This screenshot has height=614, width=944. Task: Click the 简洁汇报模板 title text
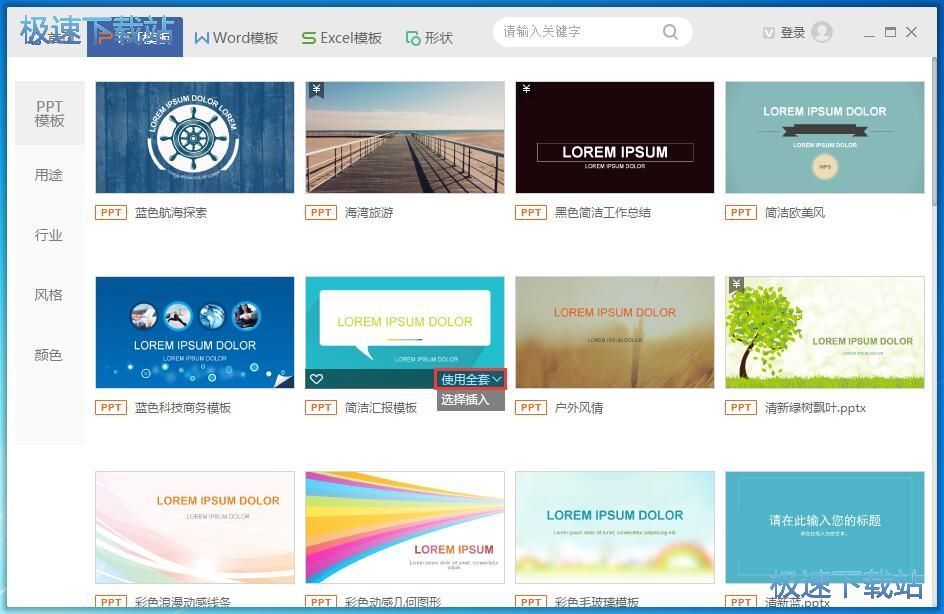tap(381, 408)
